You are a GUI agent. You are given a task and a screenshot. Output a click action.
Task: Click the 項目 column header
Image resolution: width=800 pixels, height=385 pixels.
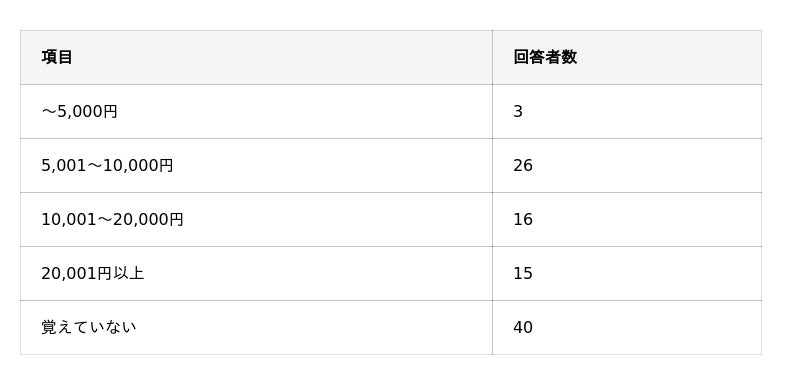click(57, 57)
